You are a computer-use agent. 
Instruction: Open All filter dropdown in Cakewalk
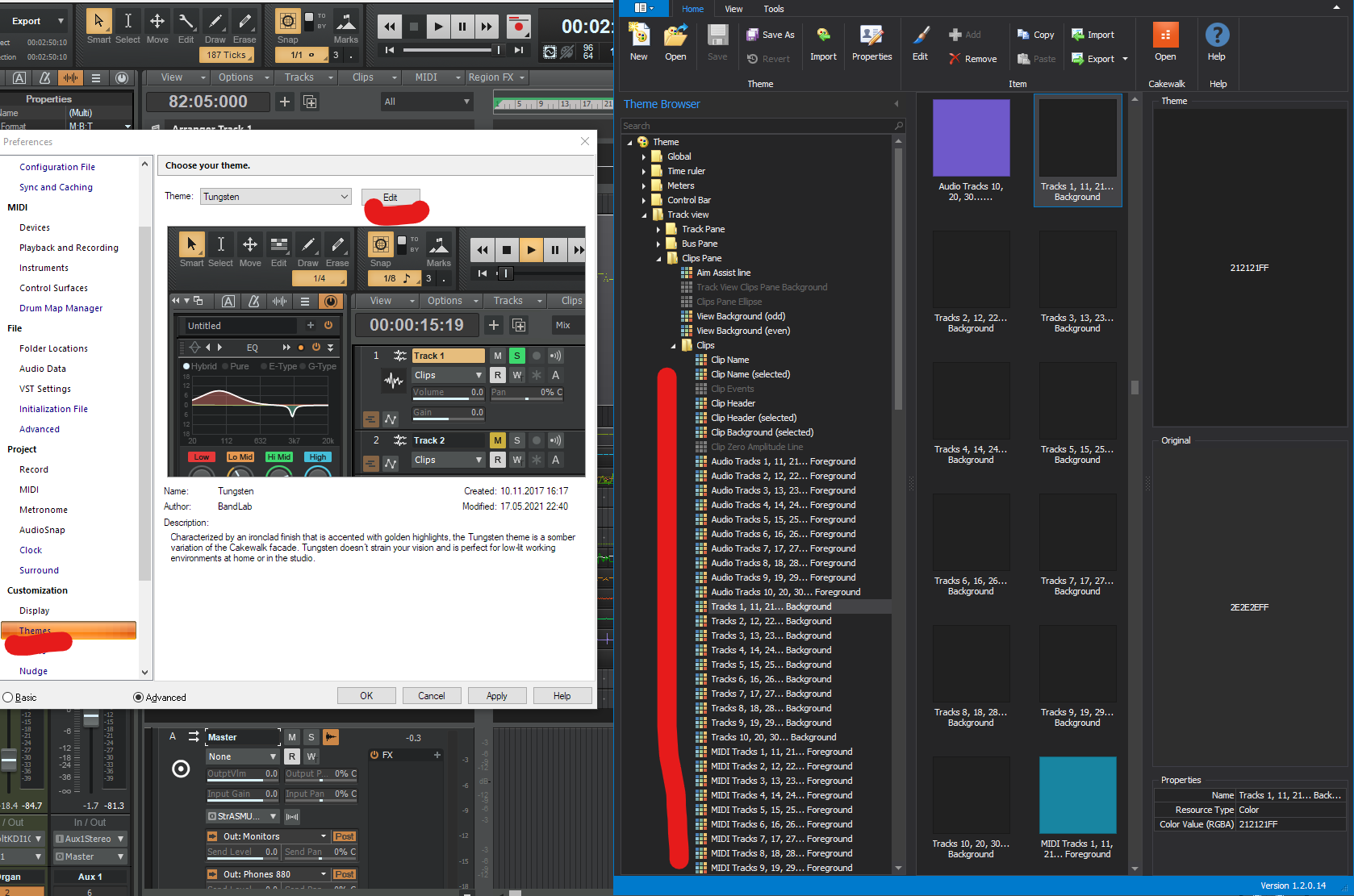tap(427, 102)
